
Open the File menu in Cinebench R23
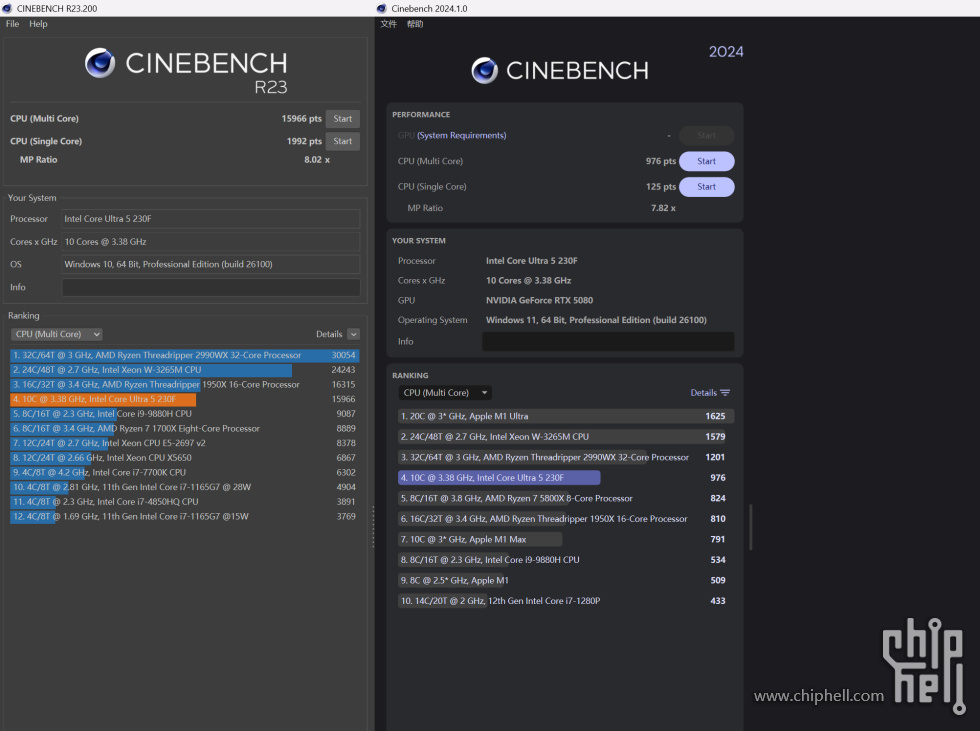click(x=12, y=24)
